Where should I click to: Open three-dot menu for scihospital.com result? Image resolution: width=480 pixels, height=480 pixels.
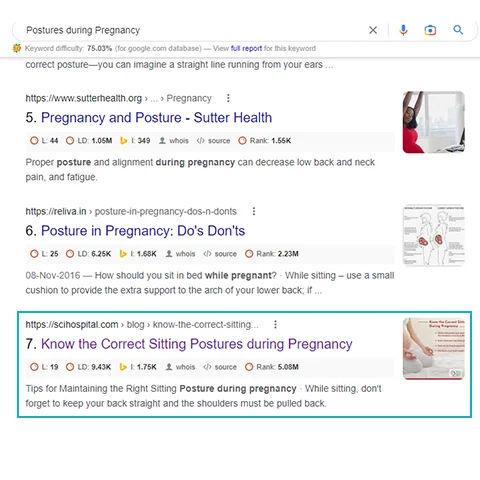[x=275, y=324]
